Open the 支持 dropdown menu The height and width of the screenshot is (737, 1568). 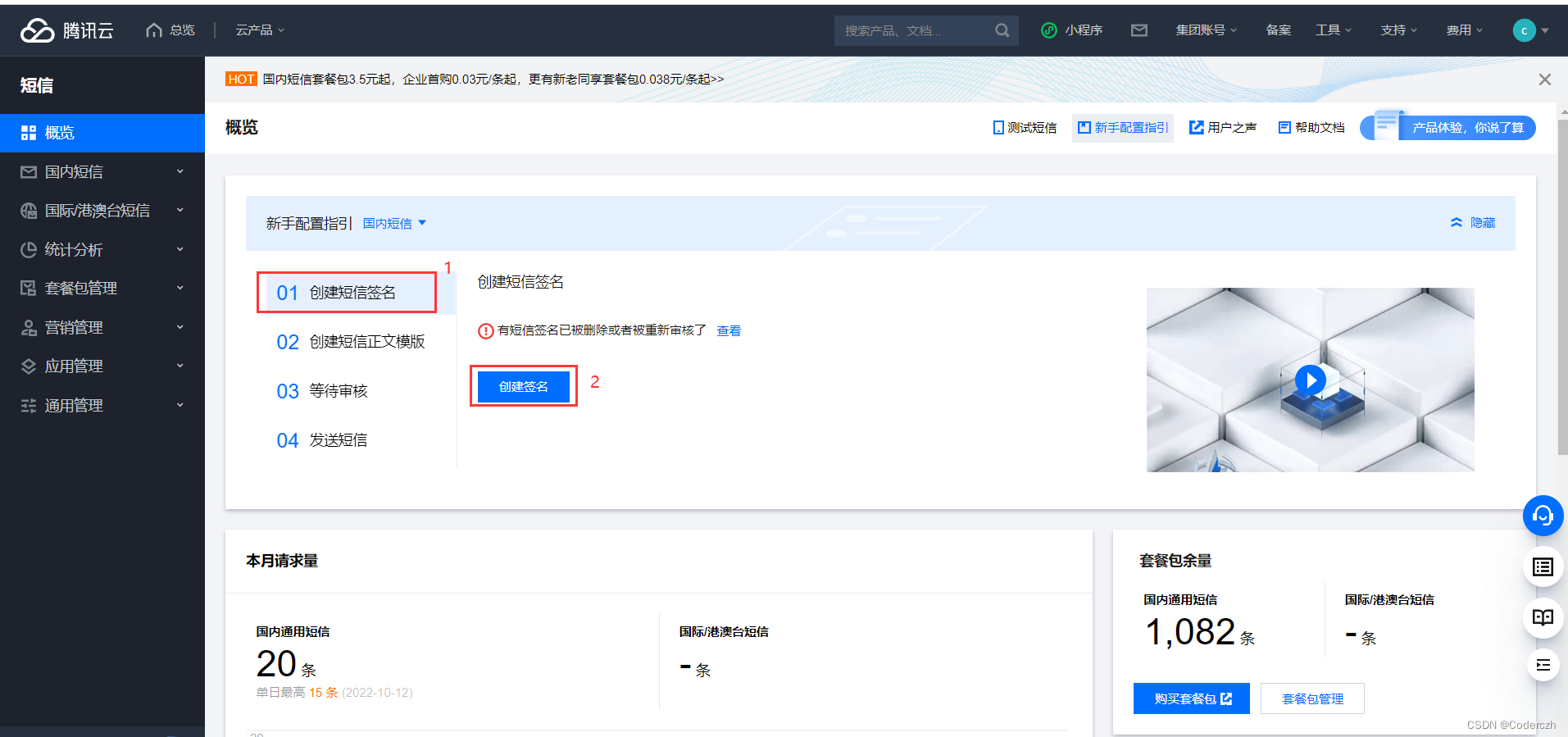(1398, 30)
